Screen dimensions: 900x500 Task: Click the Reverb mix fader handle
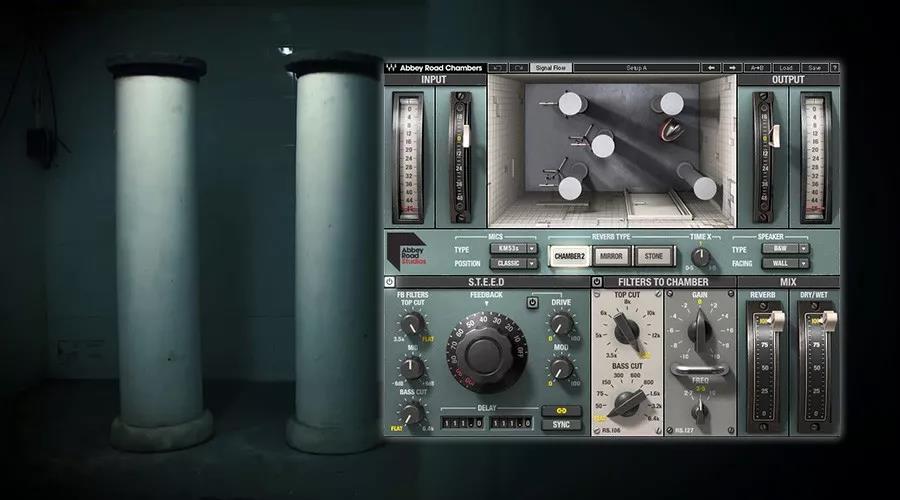click(x=776, y=321)
